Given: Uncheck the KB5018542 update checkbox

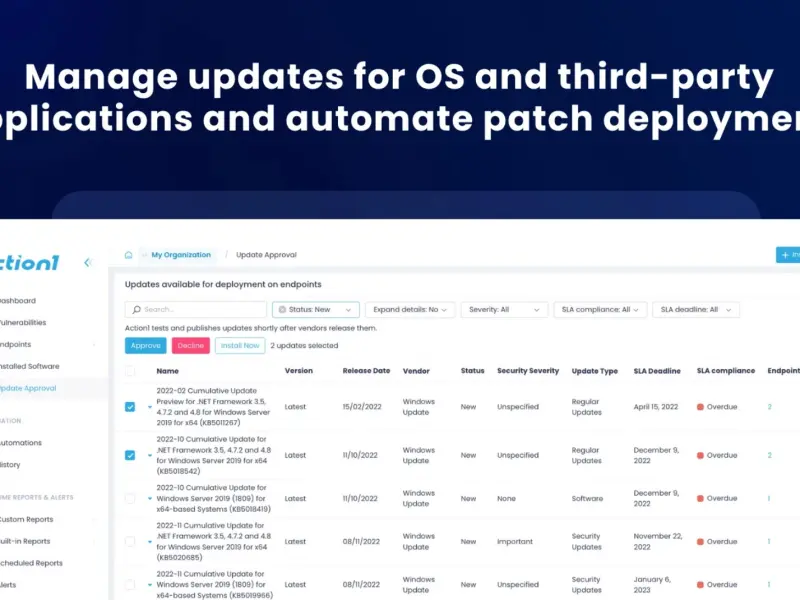Looking at the screenshot, I should pos(130,455).
